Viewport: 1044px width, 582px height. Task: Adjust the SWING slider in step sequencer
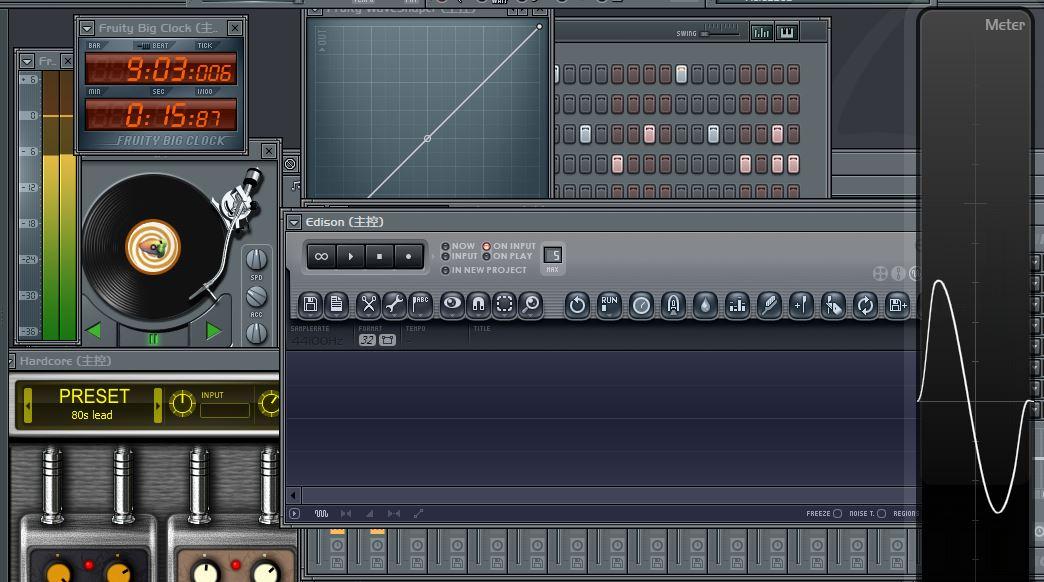click(720, 30)
